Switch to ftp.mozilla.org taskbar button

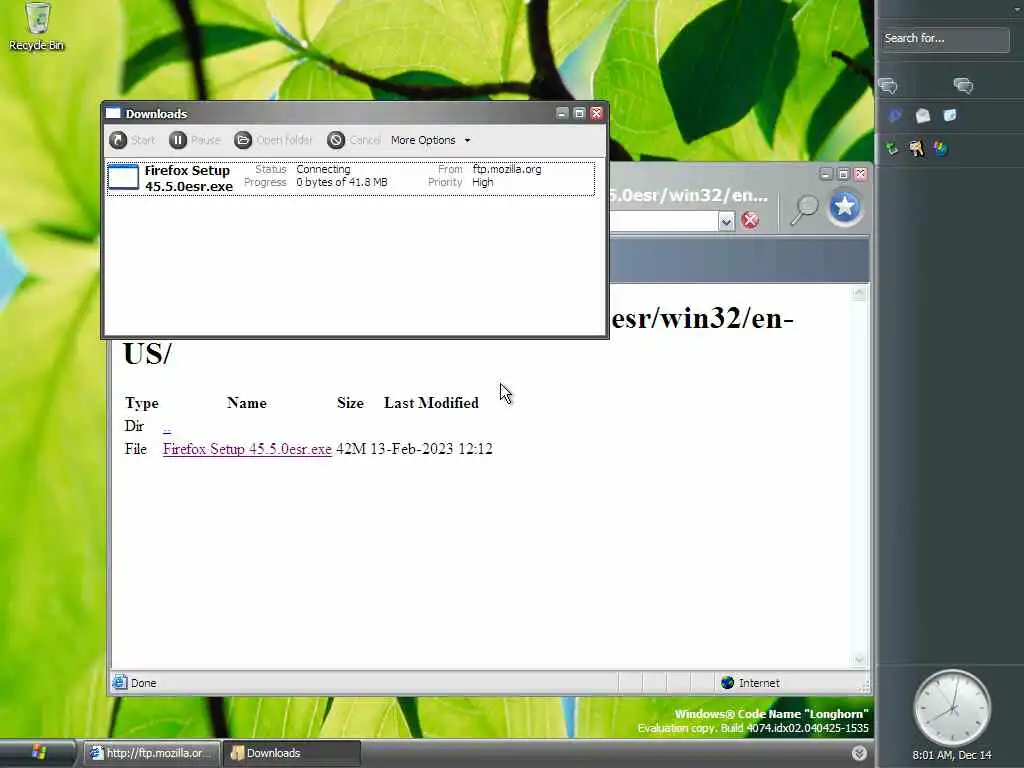151,753
